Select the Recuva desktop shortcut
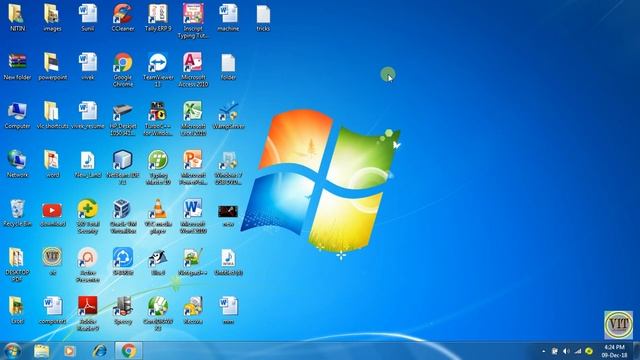640x360 pixels. coord(193,310)
